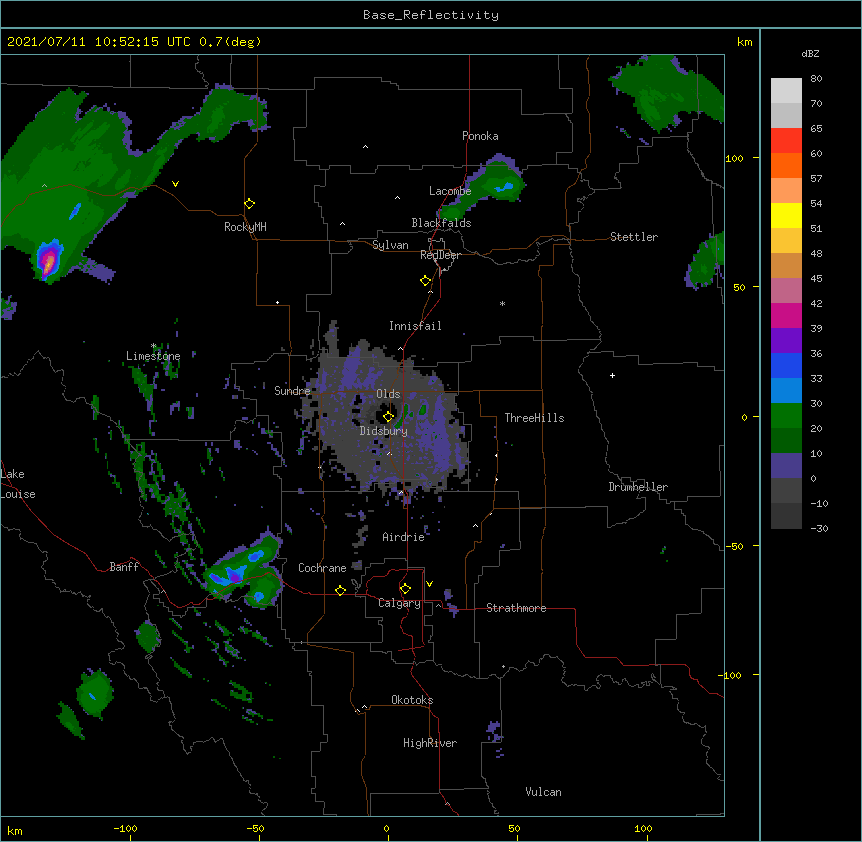The height and width of the screenshot is (842, 862).
Task: Click the dBZ legend heading
Action: click(810, 53)
